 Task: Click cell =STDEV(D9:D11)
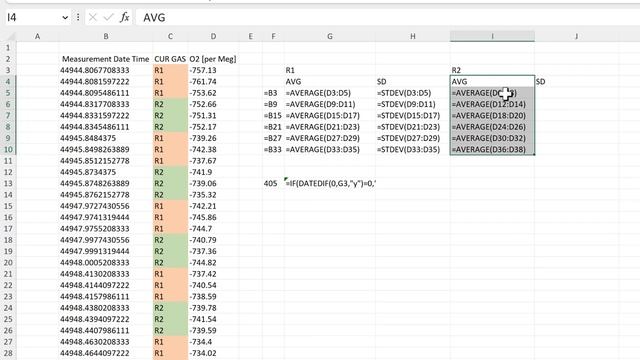tap(413, 104)
